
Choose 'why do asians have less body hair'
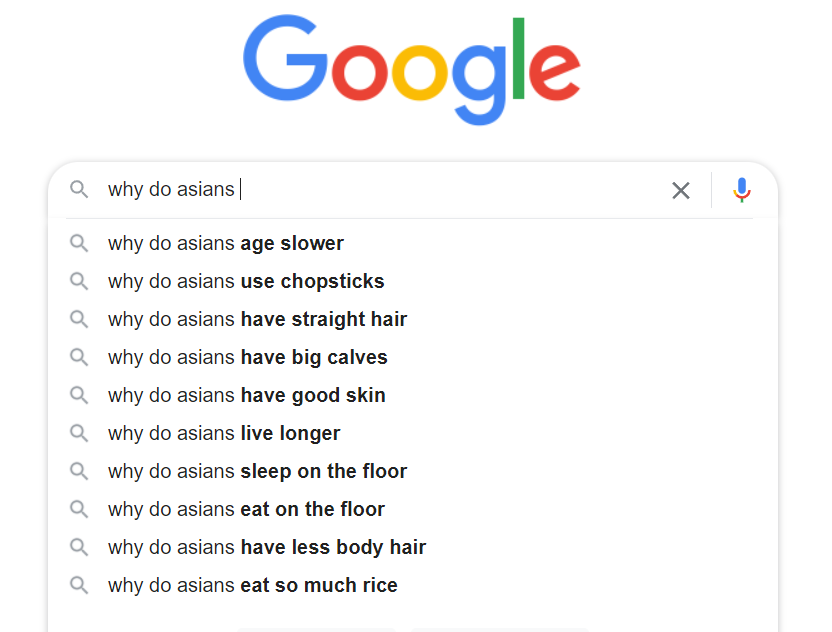(413, 547)
